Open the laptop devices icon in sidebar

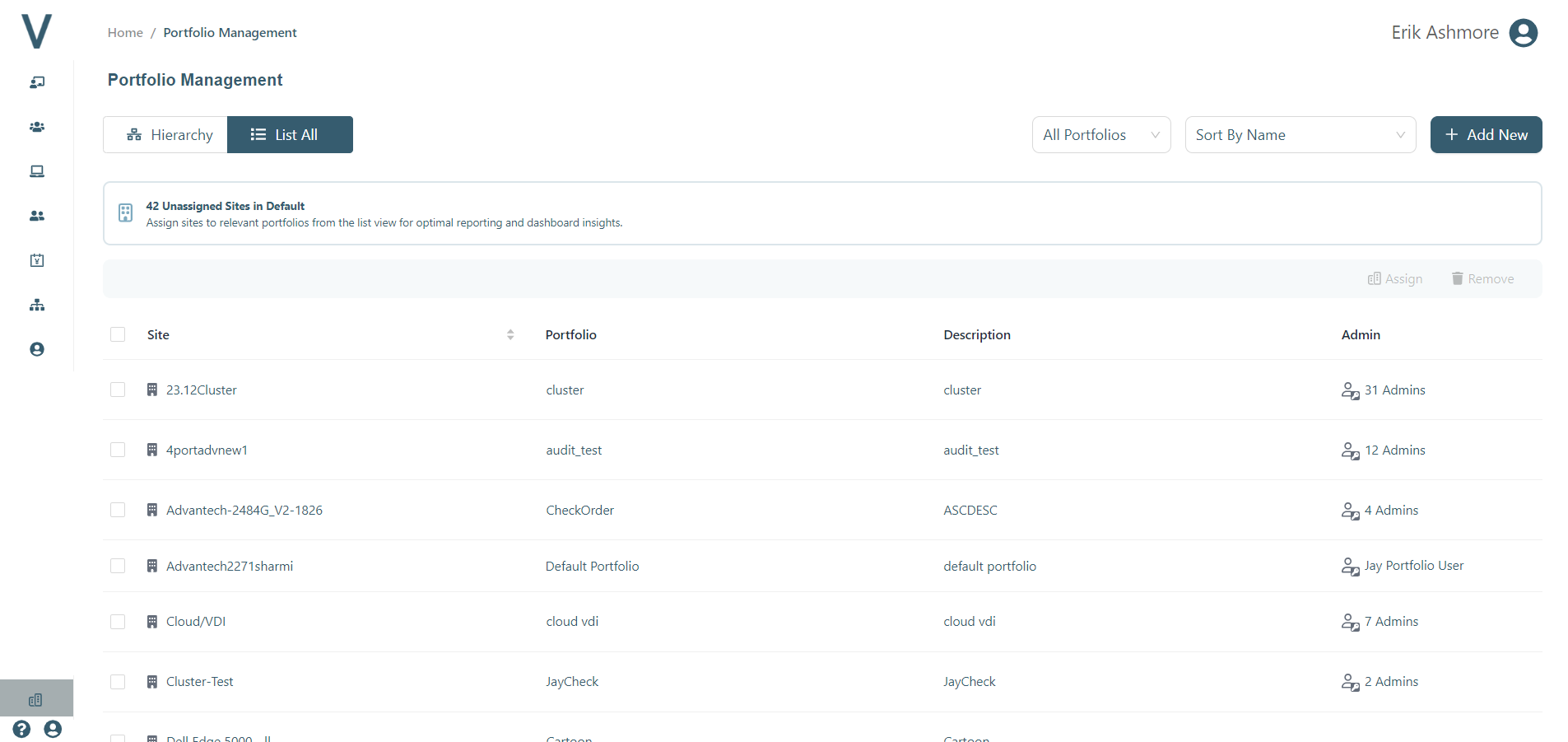[37, 171]
